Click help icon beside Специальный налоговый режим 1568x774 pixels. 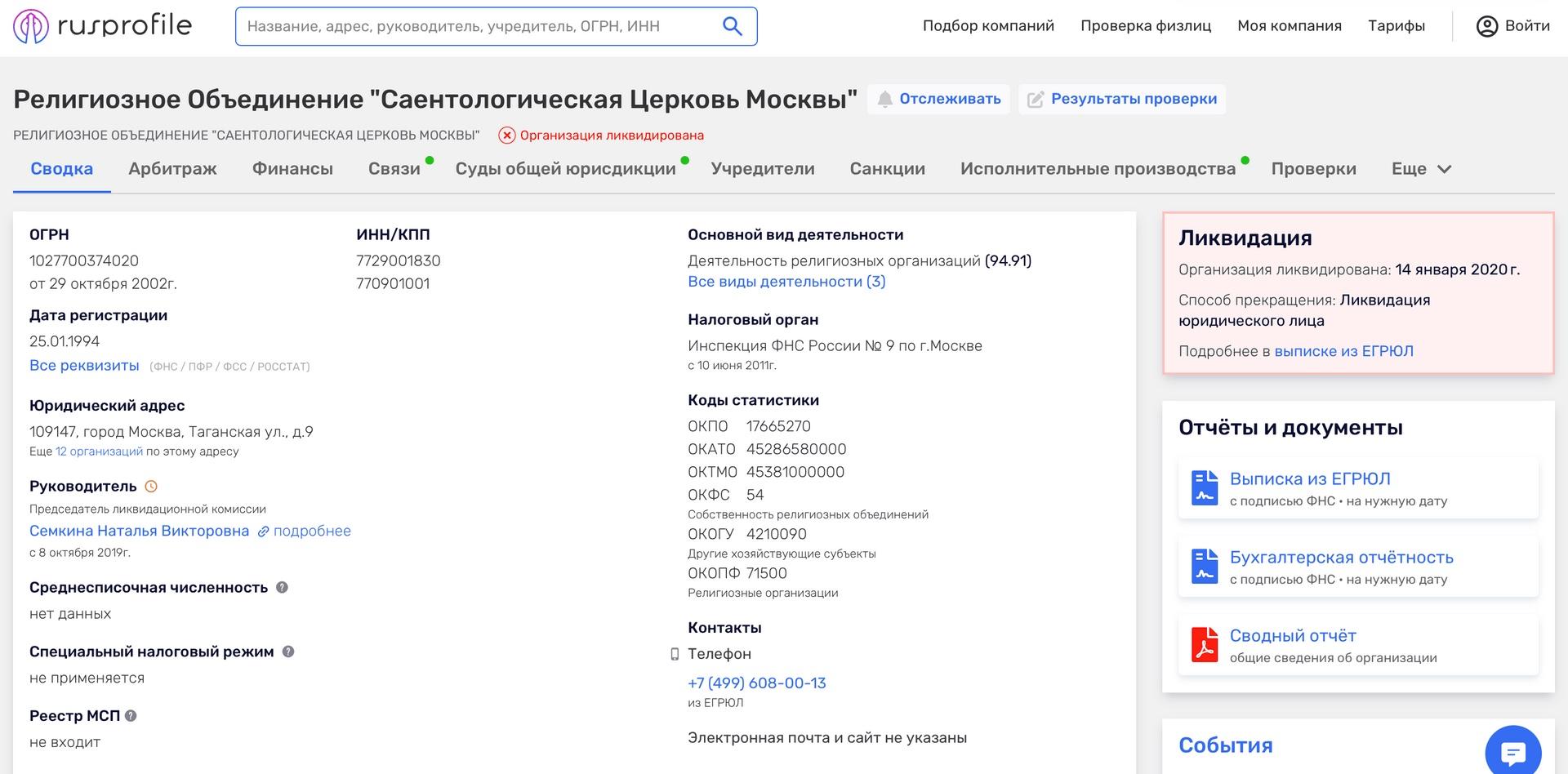tap(288, 652)
